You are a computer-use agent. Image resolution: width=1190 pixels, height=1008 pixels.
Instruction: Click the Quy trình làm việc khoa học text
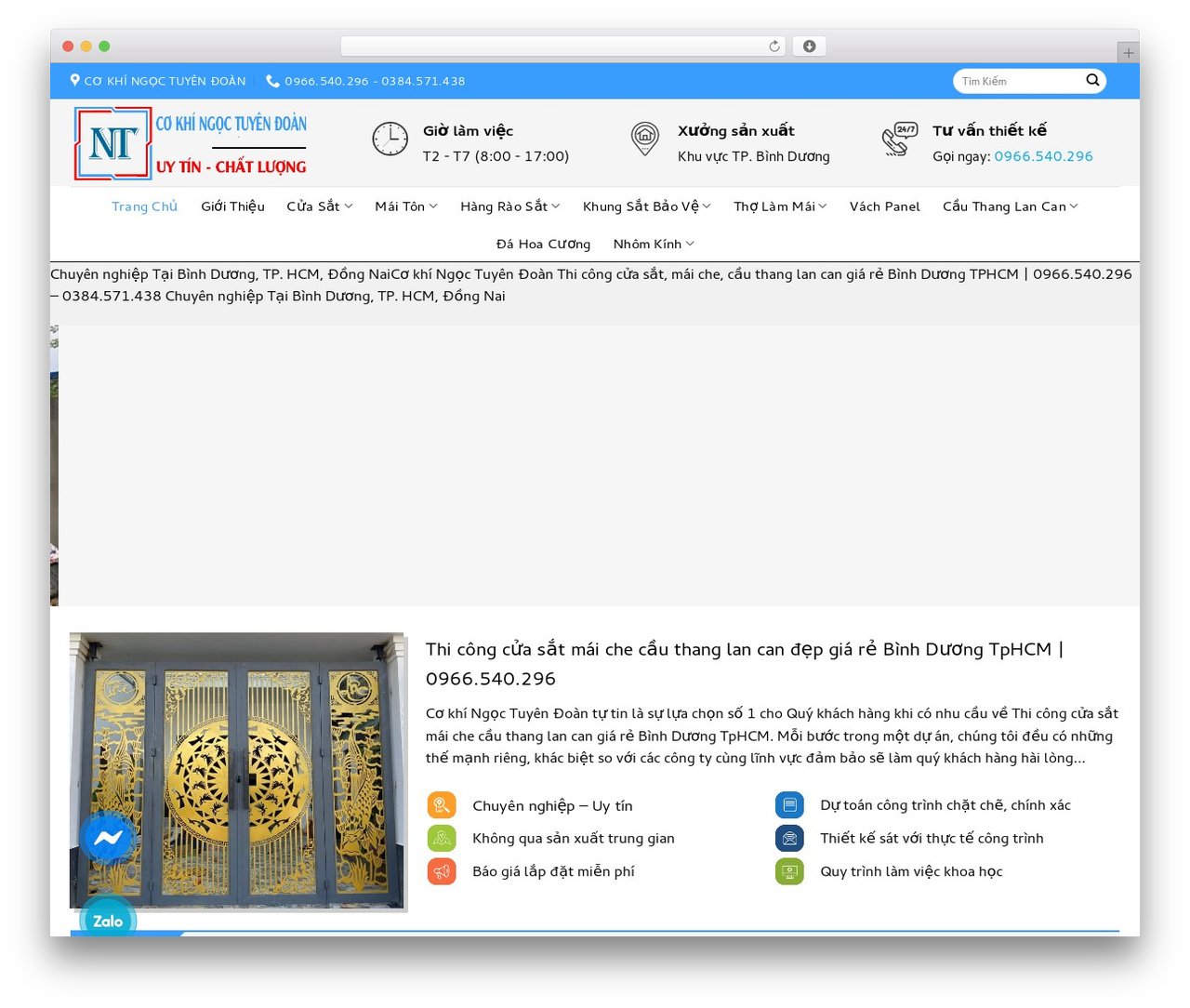tap(911, 871)
